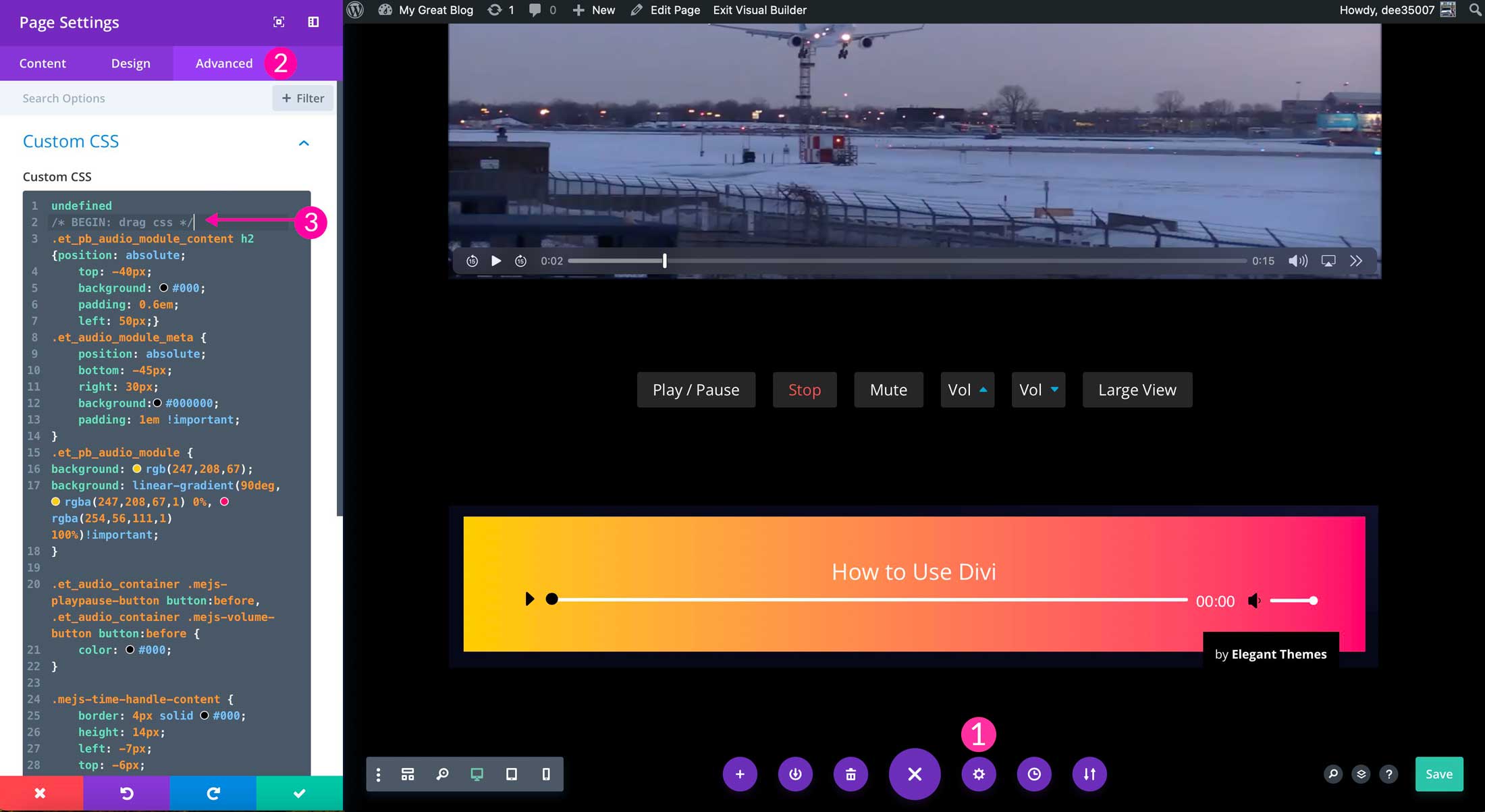Collapse the Custom CSS section
The image size is (1485, 812).
(304, 142)
